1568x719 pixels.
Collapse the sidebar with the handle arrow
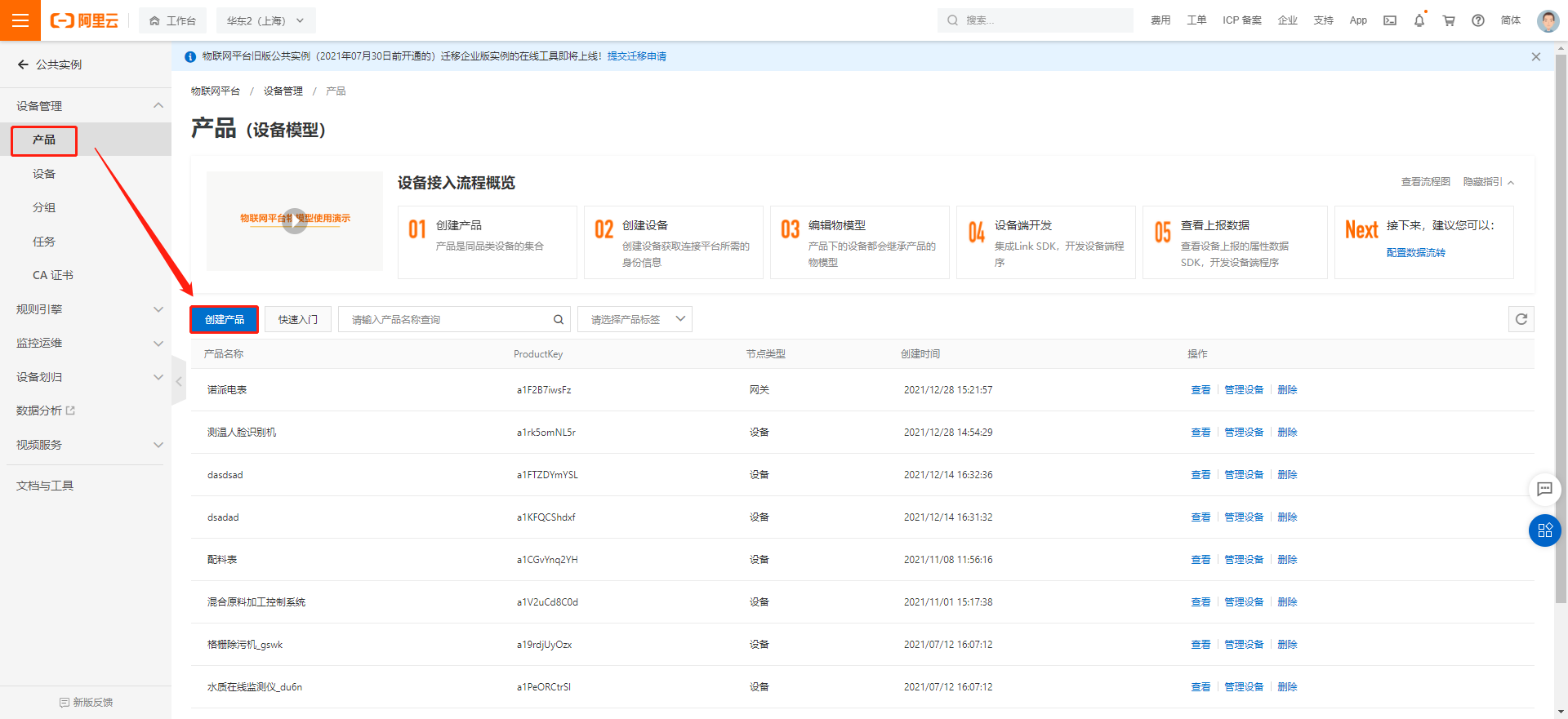tap(179, 381)
